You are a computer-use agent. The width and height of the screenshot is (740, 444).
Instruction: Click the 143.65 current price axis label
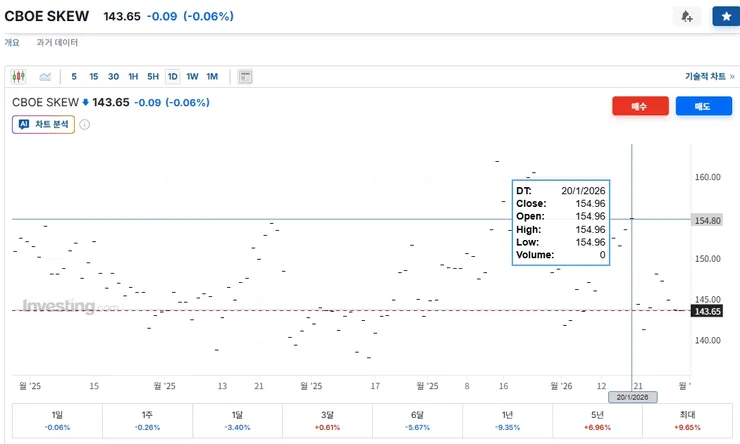(707, 311)
